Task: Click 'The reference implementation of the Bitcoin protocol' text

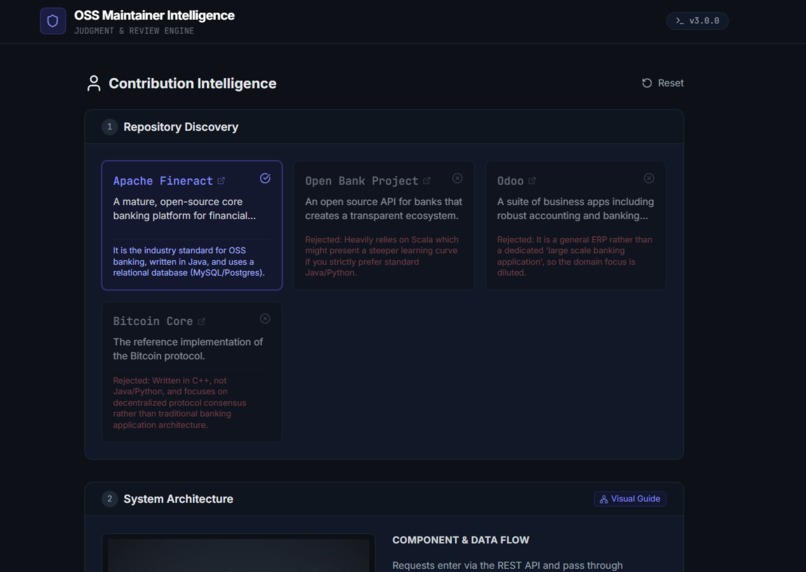Action: (x=188, y=349)
